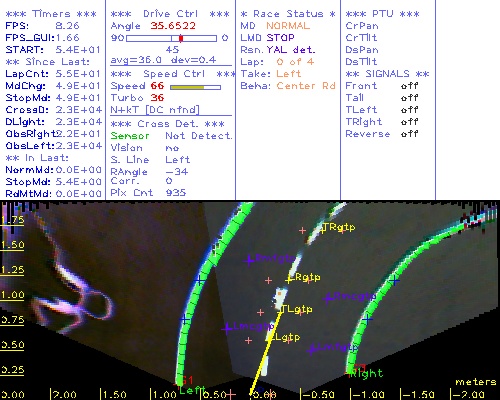Click the red steering angle slider indicator
This screenshot has height=400, width=500.
[181, 38]
